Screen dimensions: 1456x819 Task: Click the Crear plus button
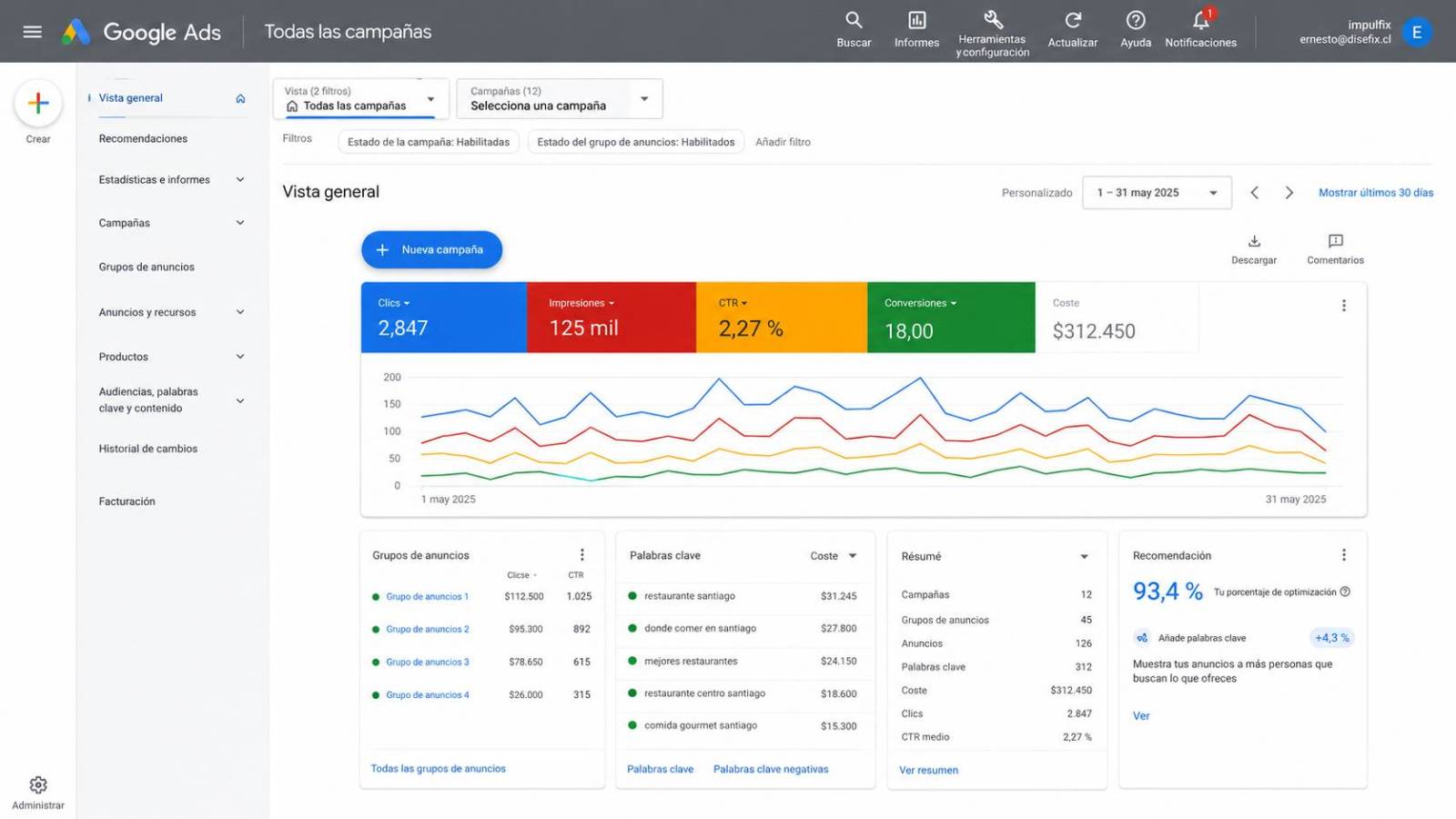pos(38,103)
